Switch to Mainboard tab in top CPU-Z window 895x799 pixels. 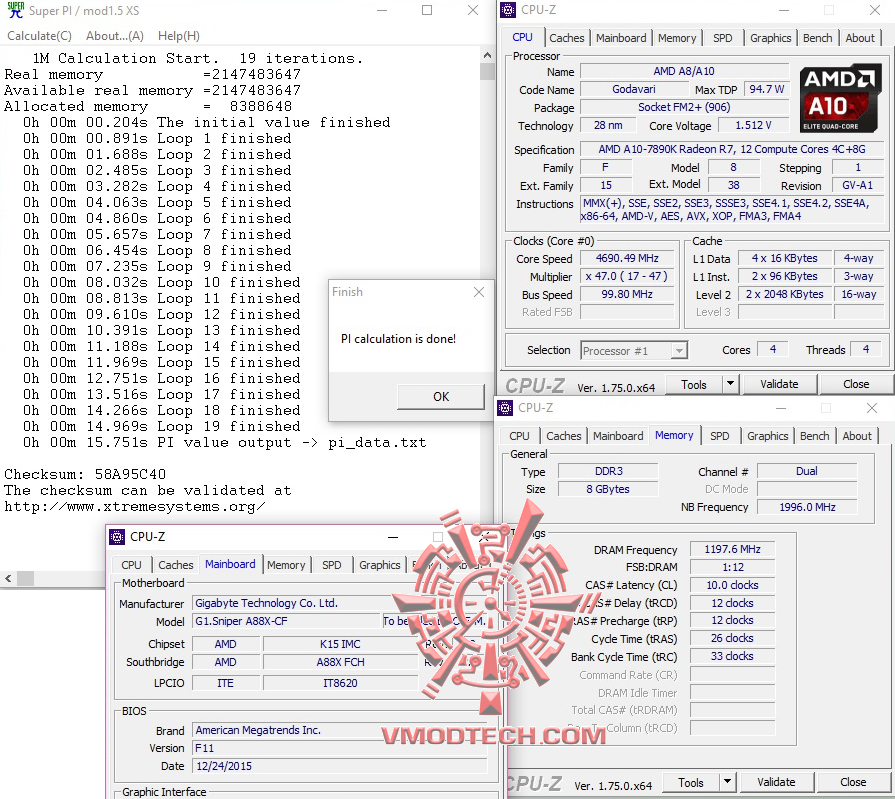click(x=621, y=38)
